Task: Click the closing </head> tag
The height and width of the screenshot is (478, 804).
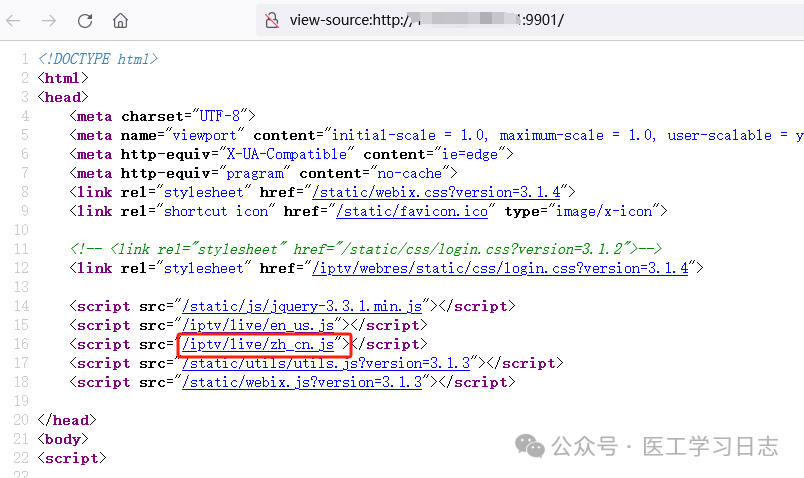Action: coord(67,420)
